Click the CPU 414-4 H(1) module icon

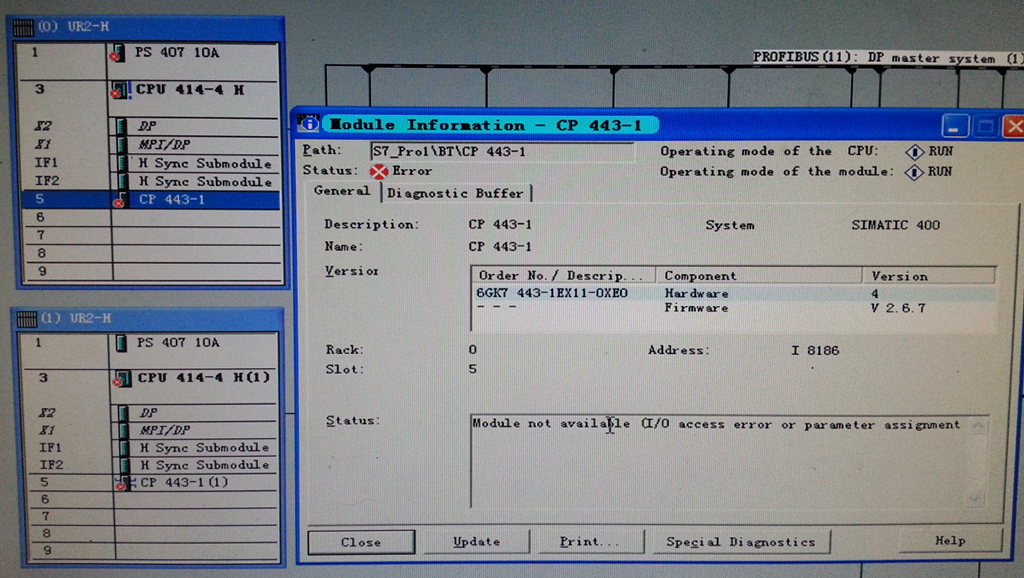coord(121,378)
